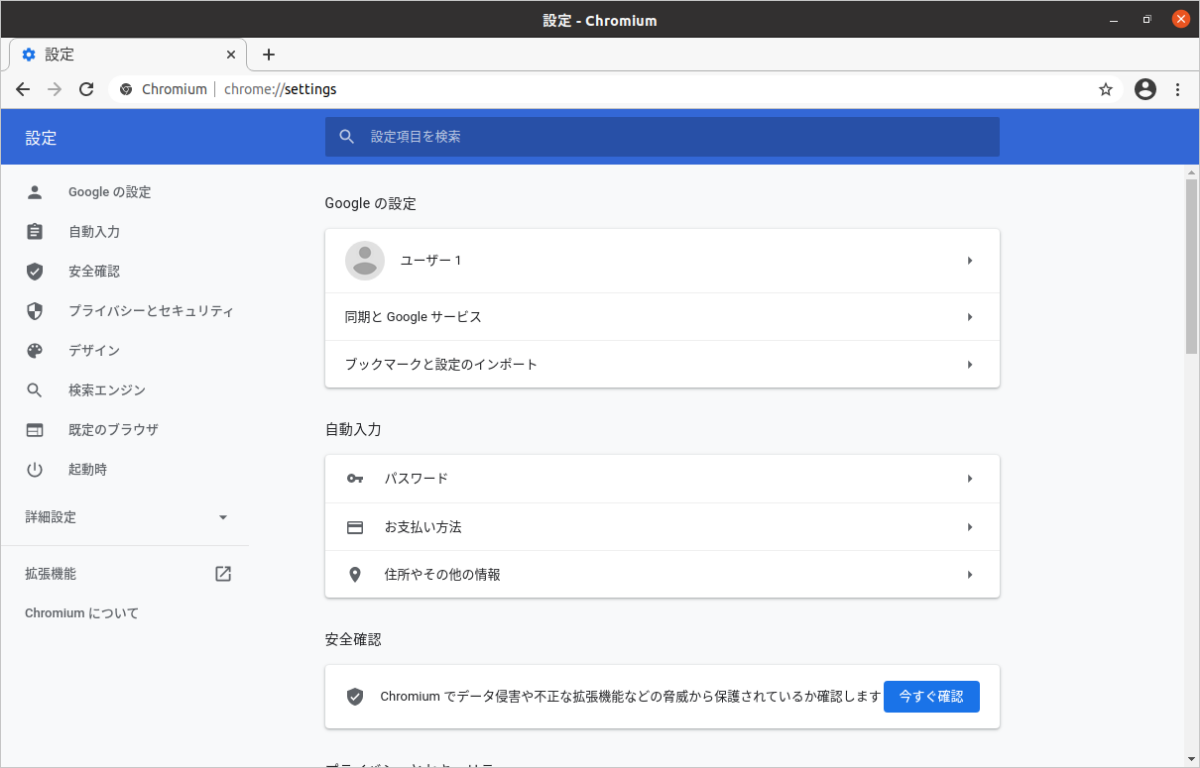
Task: Open the user profile avatar in the toolbar
Action: [x=1146, y=89]
